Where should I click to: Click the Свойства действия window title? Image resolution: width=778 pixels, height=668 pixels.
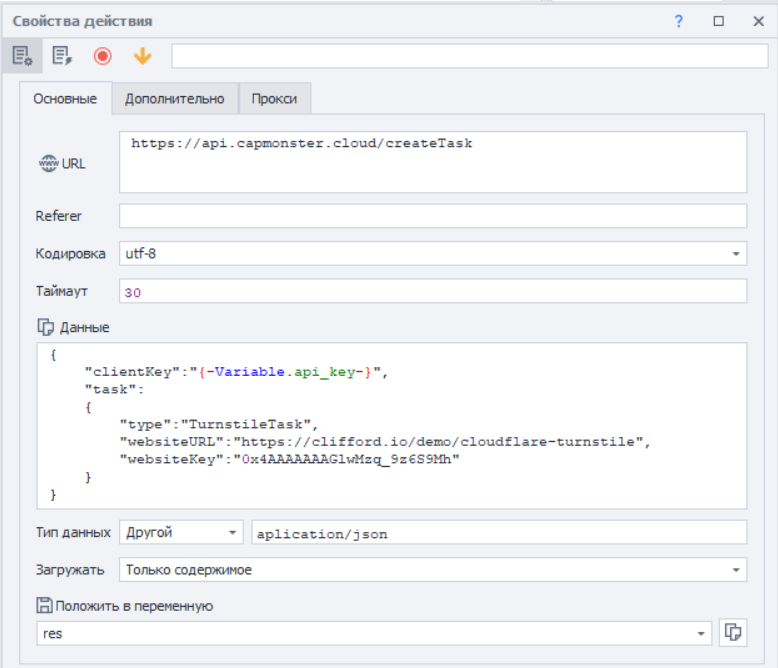click(82, 21)
